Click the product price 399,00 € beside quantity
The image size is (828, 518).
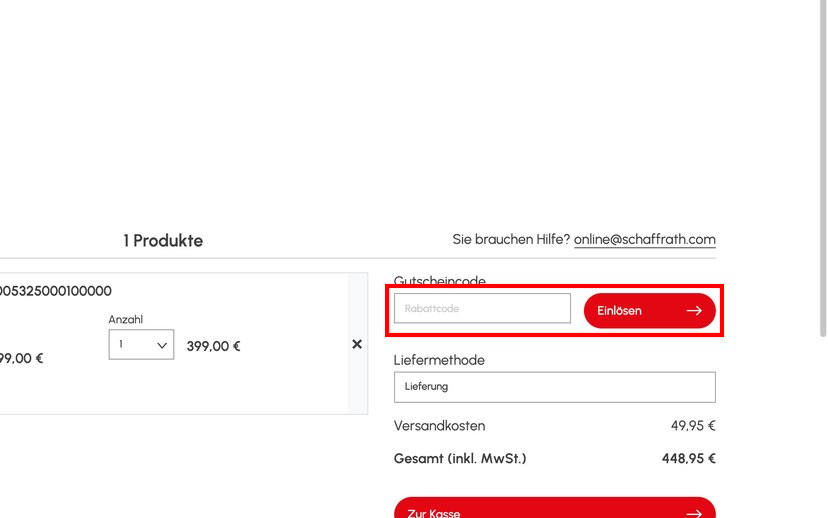pos(213,346)
